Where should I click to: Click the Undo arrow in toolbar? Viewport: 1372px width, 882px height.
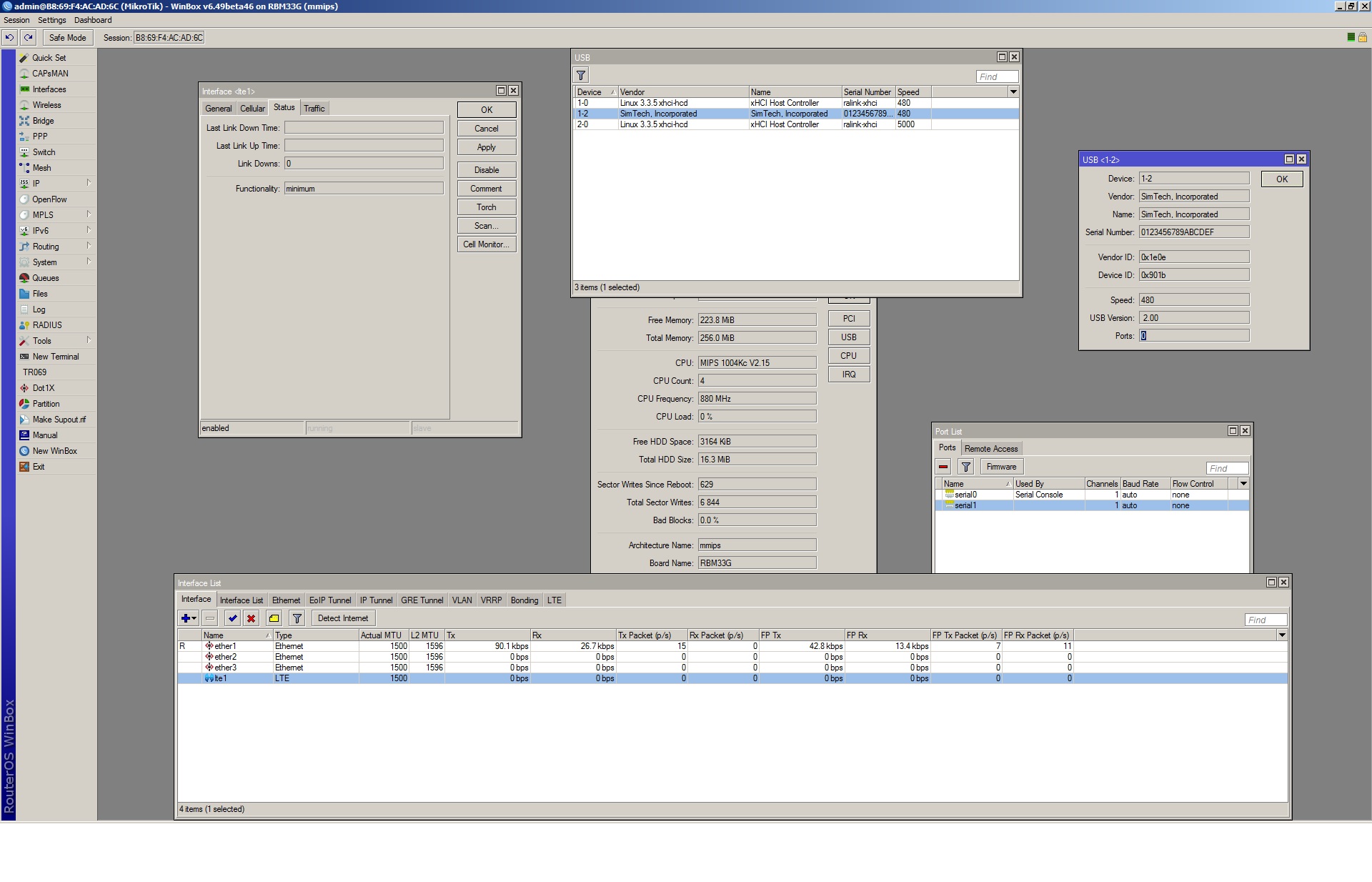click(9, 38)
